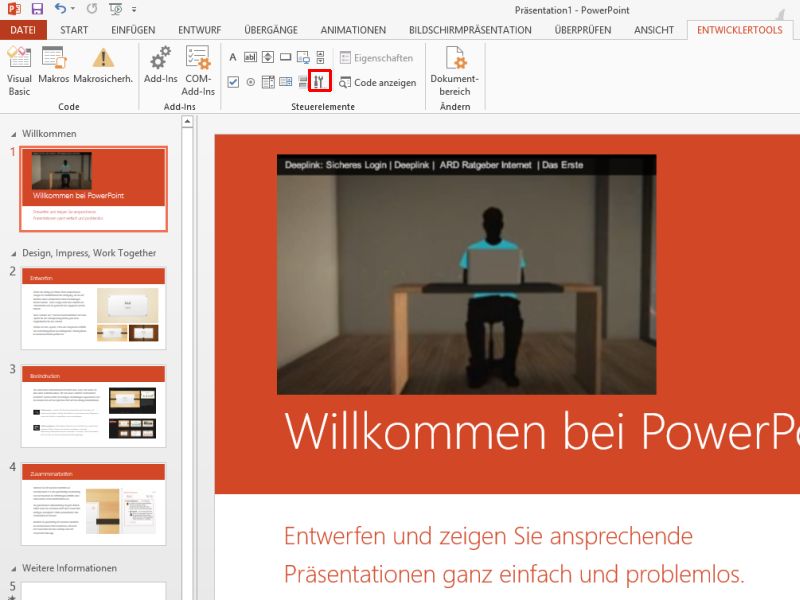Switch to the ÜBERGÄNGE tab
This screenshot has width=800, height=600.
click(271, 30)
